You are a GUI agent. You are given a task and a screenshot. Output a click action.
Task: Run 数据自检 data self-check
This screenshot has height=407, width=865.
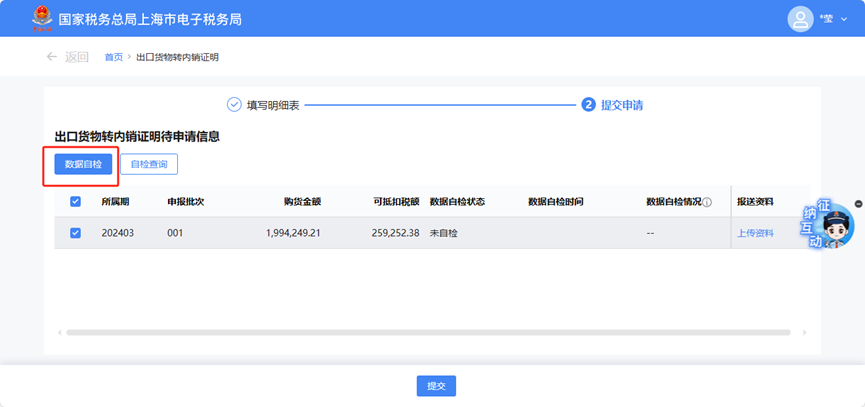(x=83, y=164)
